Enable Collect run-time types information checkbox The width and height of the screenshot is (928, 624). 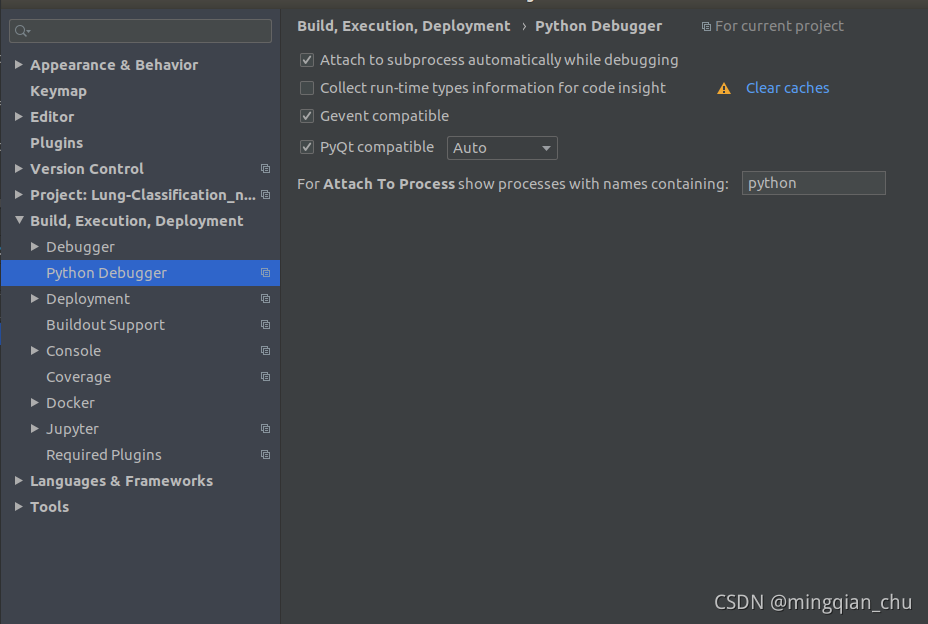tap(306, 88)
